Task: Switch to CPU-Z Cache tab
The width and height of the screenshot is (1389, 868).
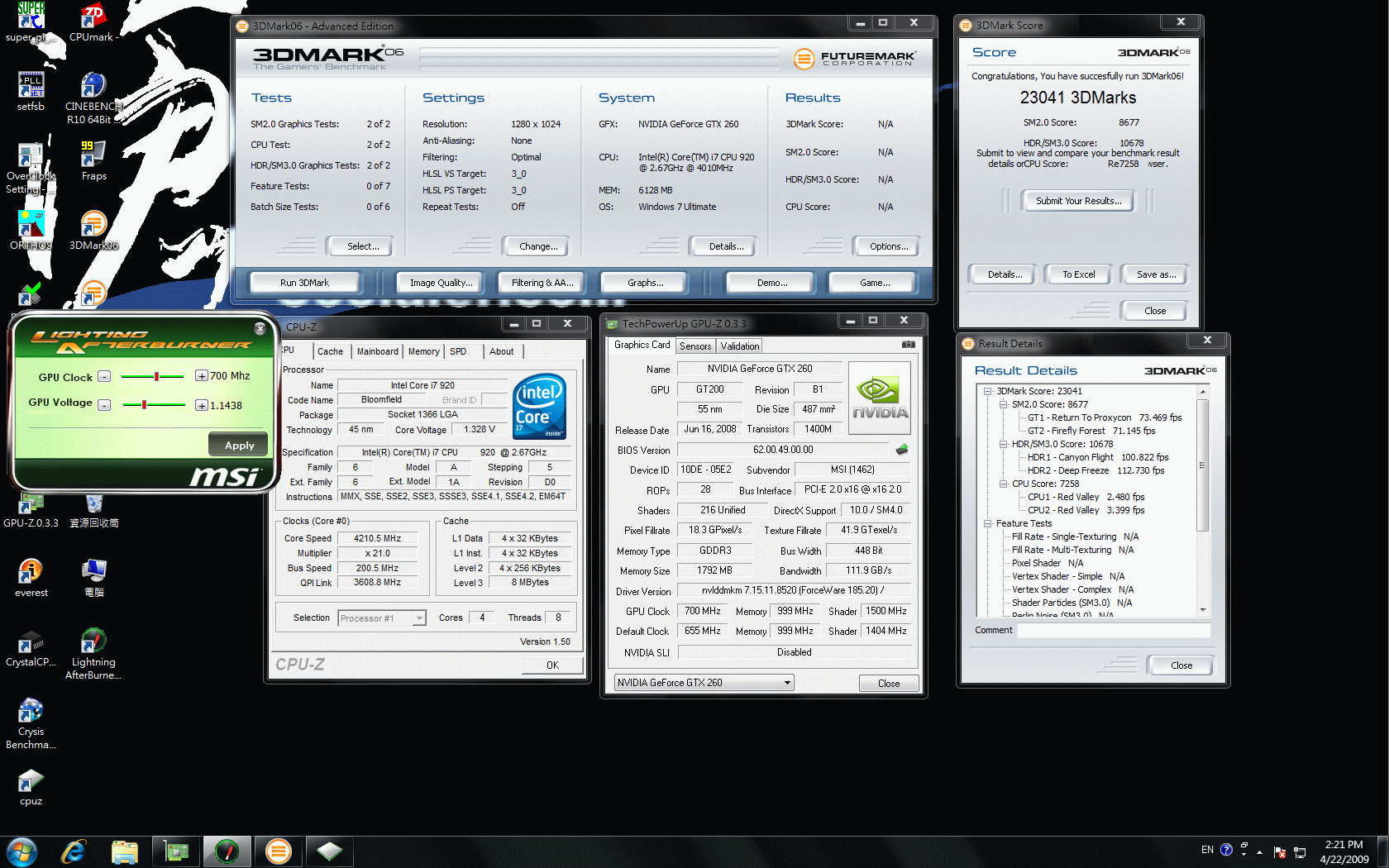Action: click(x=330, y=351)
